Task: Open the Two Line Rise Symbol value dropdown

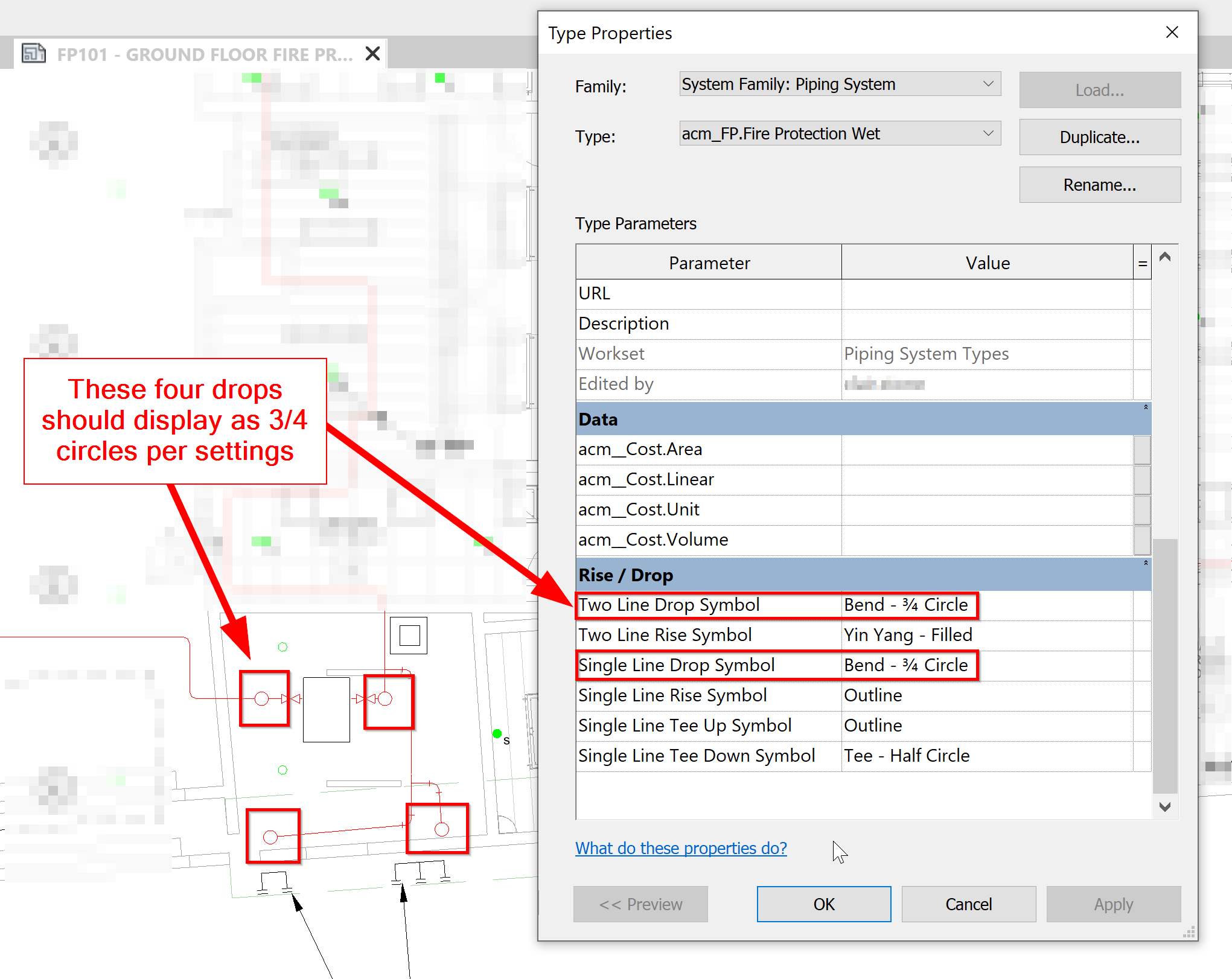Action: tap(990, 635)
